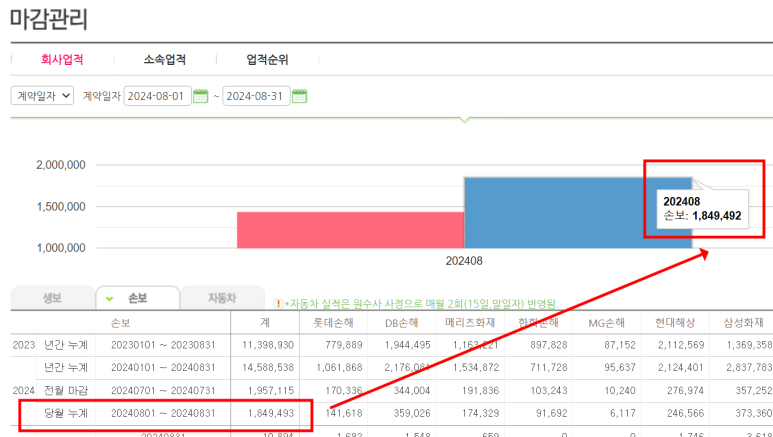Click the 779,889 롯데손해 cell

pos(344,345)
